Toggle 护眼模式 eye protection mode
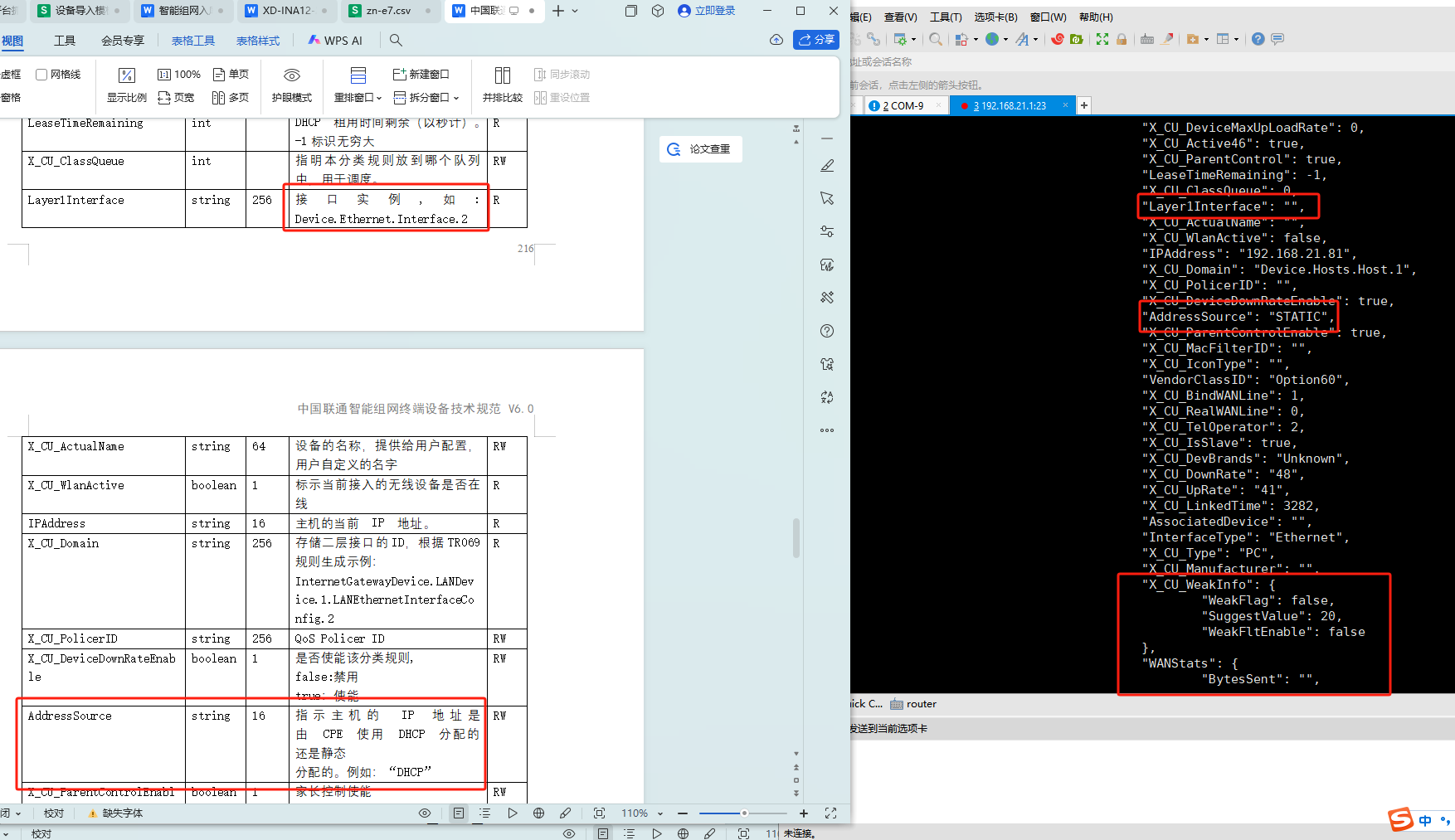Screen dimensions: 1455x840 pyautogui.click(x=292, y=85)
